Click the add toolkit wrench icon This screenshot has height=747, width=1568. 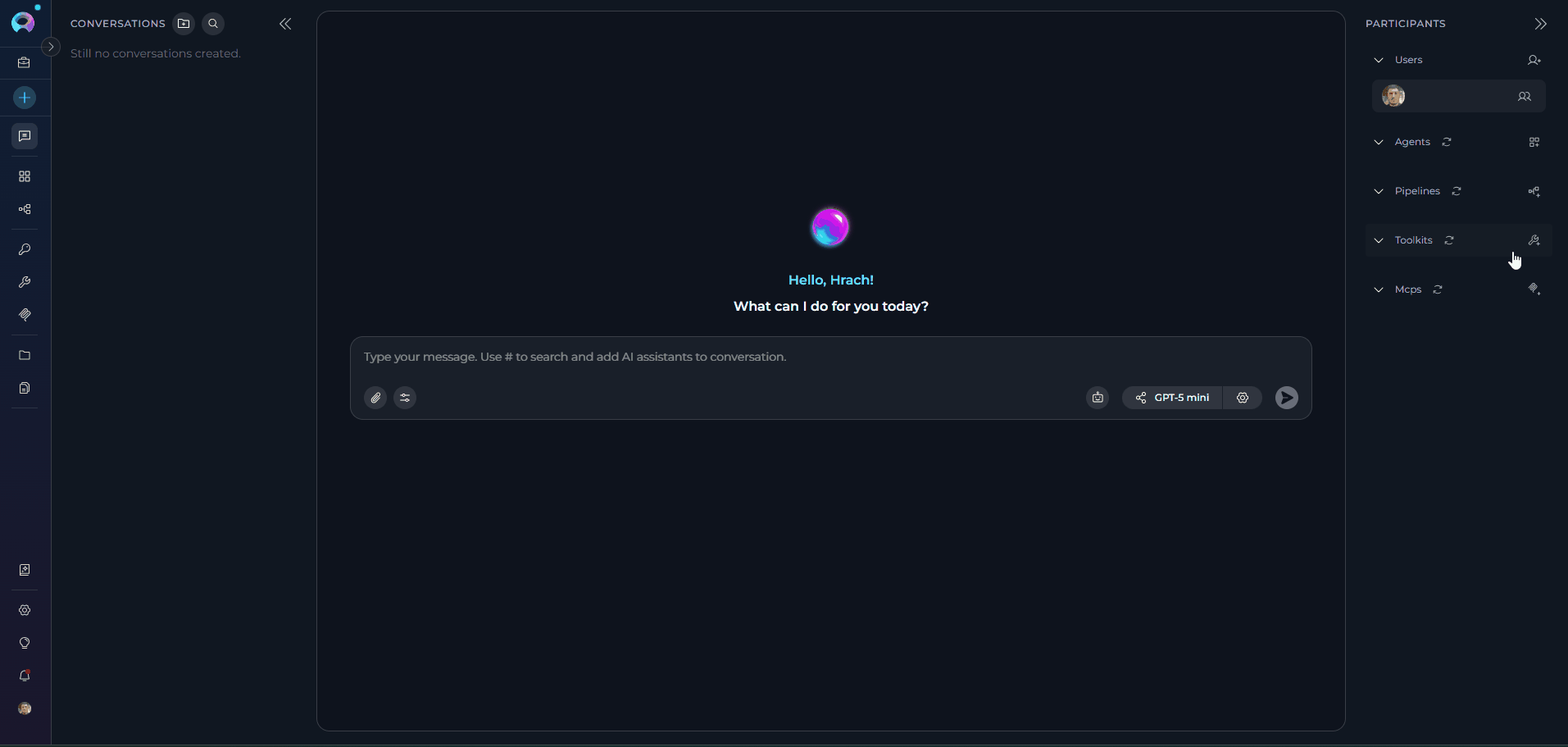(x=1534, y=240)
